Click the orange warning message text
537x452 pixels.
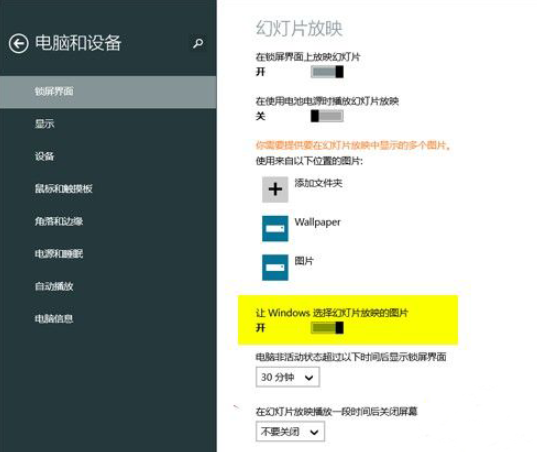353,146
